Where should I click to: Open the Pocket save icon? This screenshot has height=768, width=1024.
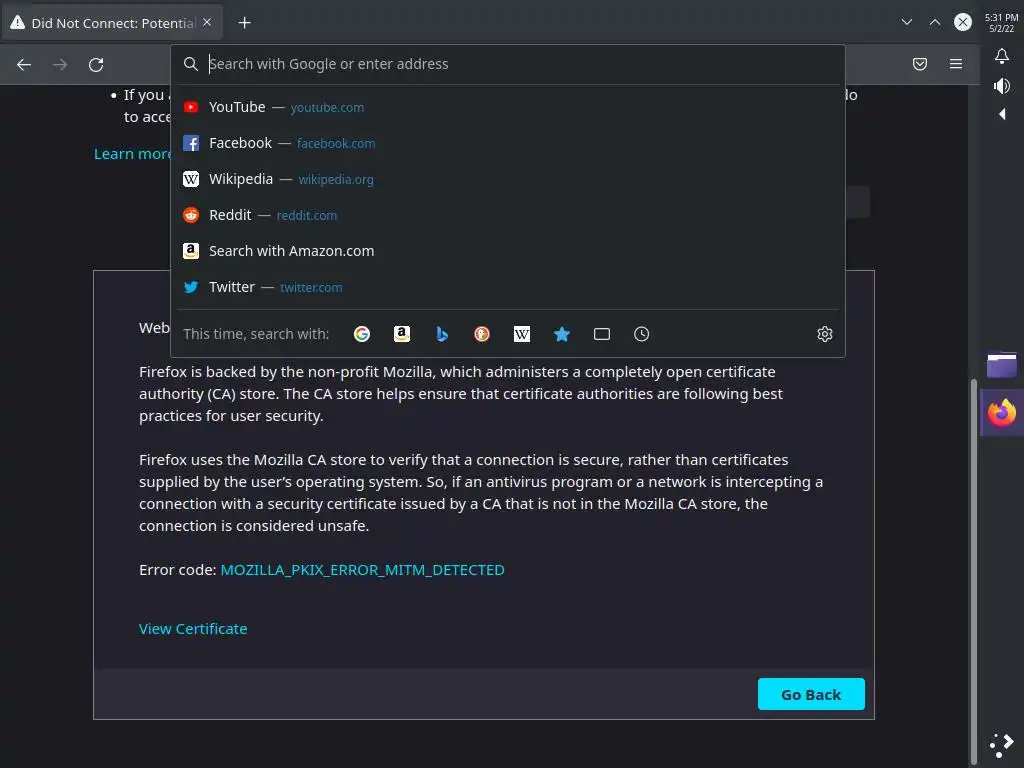(920, 64)
